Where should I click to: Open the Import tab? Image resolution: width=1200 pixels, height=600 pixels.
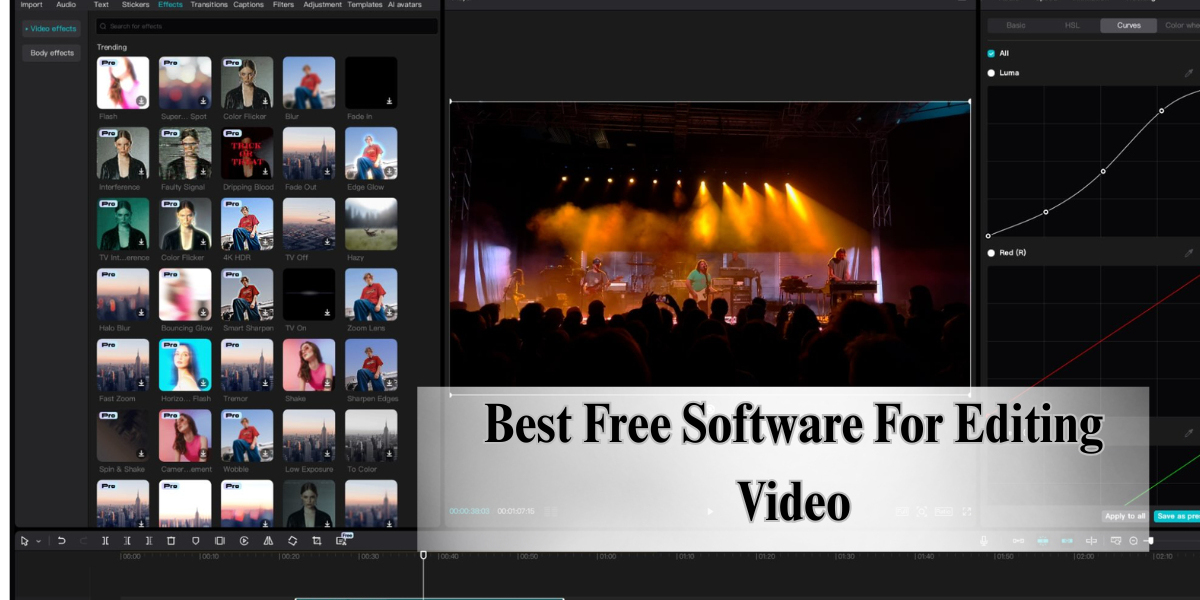[x=32, y=4]
